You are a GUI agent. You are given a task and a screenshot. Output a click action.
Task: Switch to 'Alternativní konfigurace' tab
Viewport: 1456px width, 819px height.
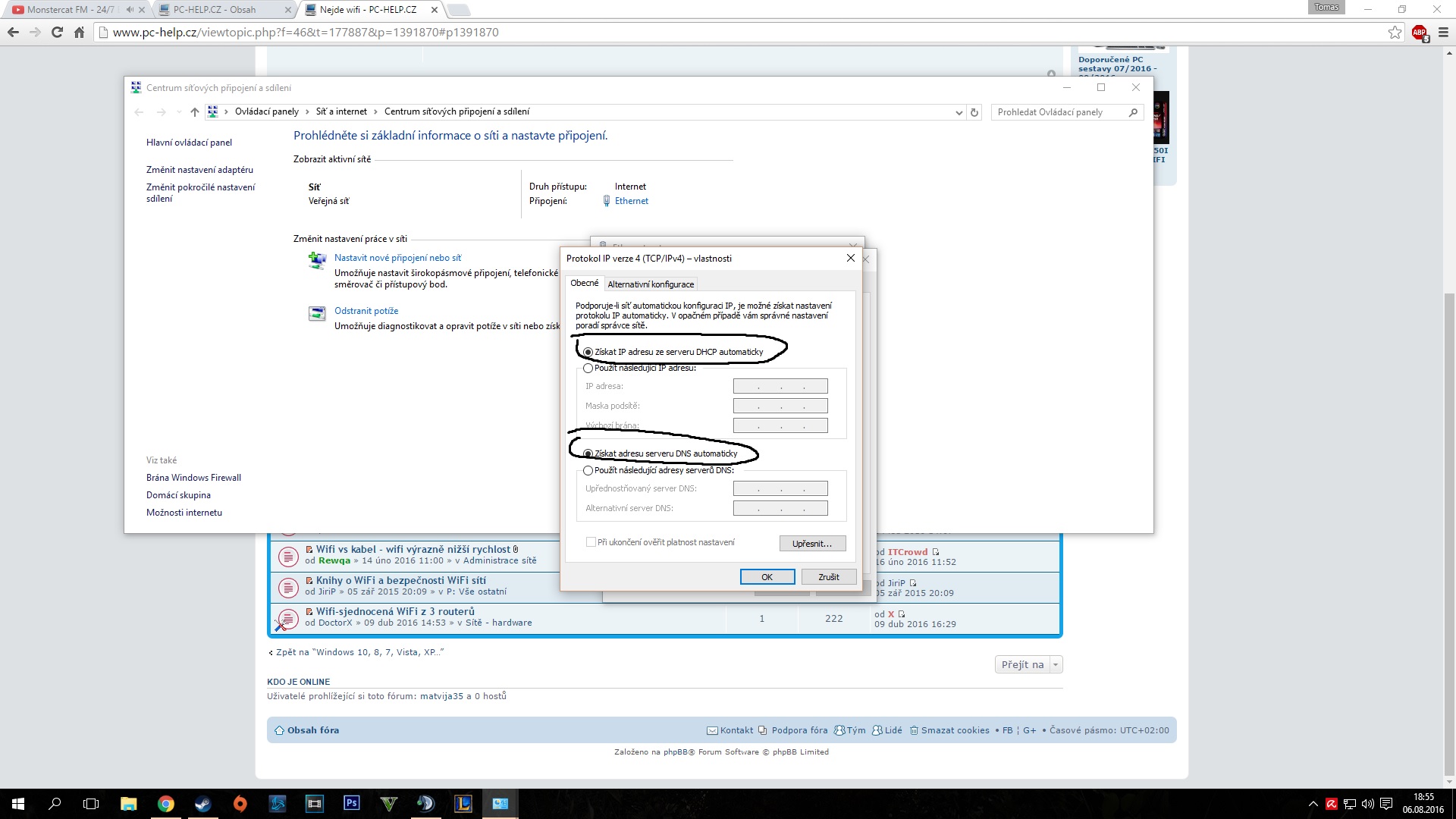click(x=651, y=284)
